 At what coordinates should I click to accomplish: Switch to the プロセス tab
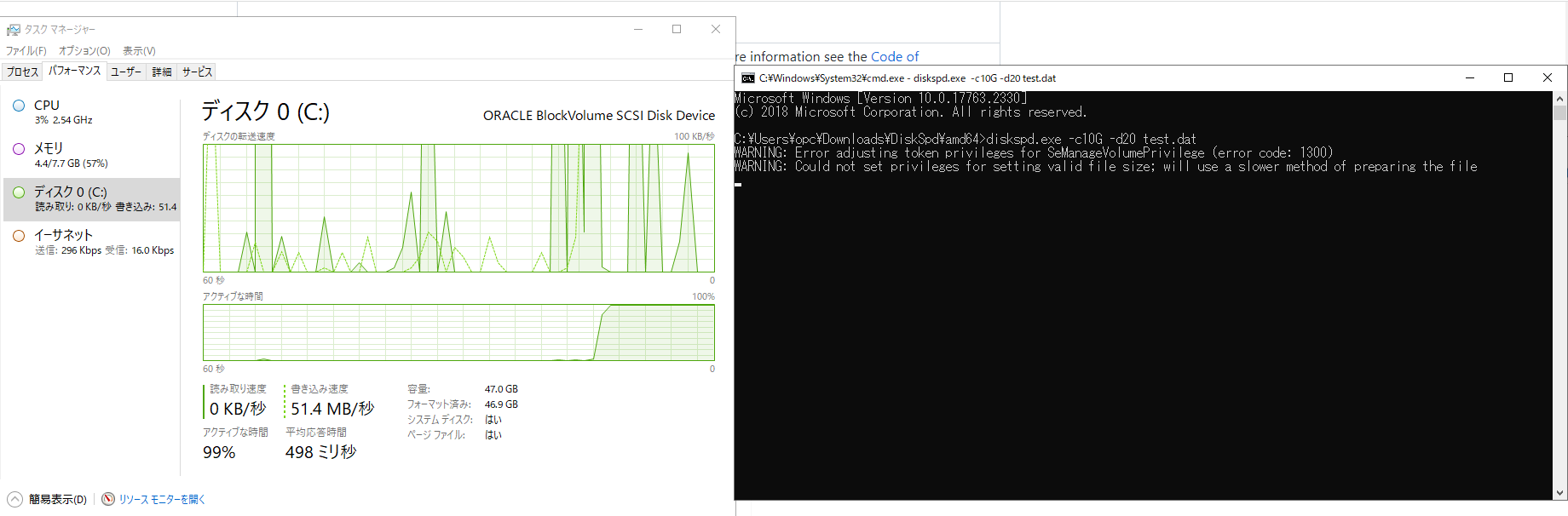point(22,72)
